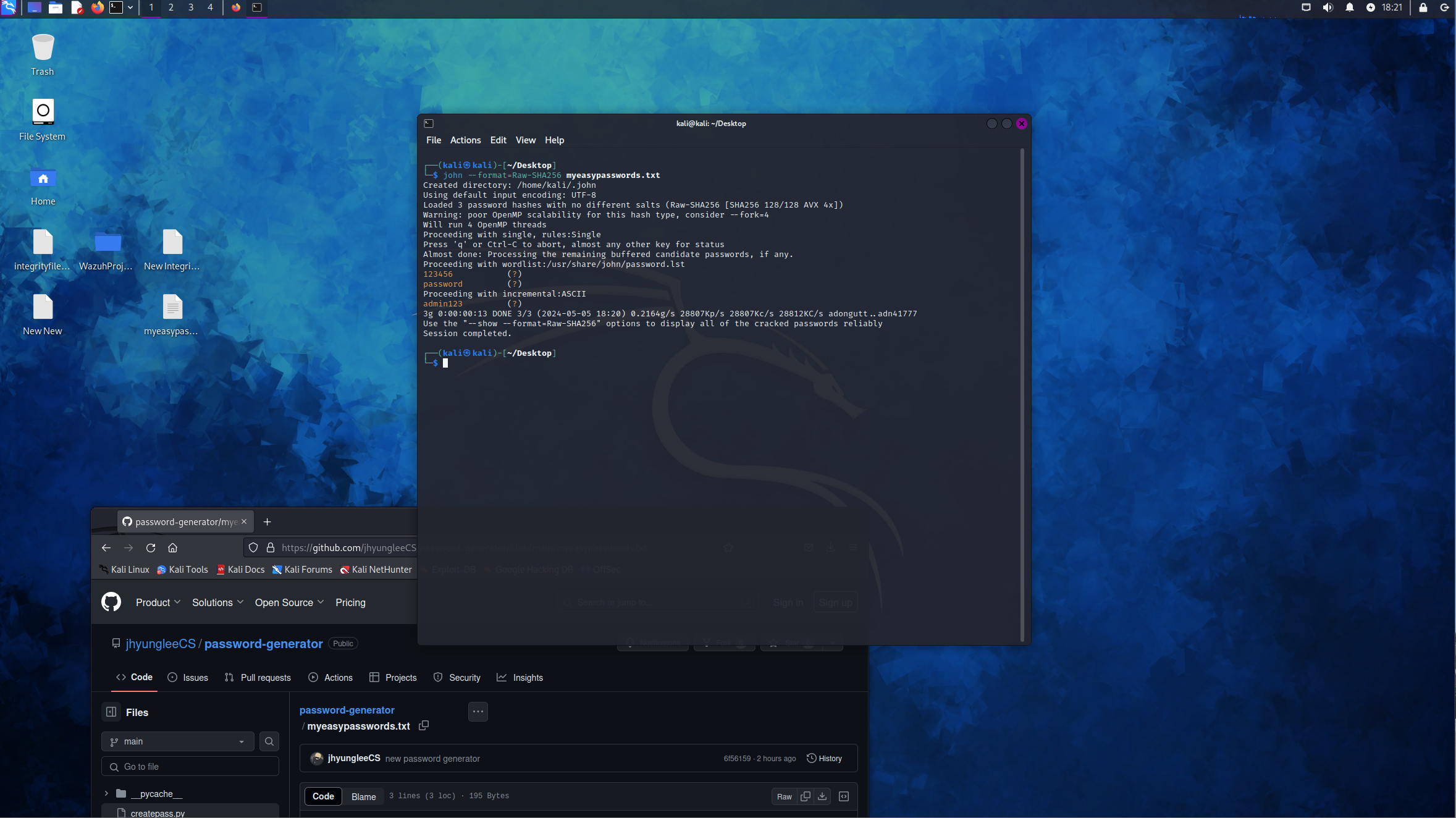1456x818 pixels.
Task: Select the WazuhProj folder on desktop
Action: 106,250
